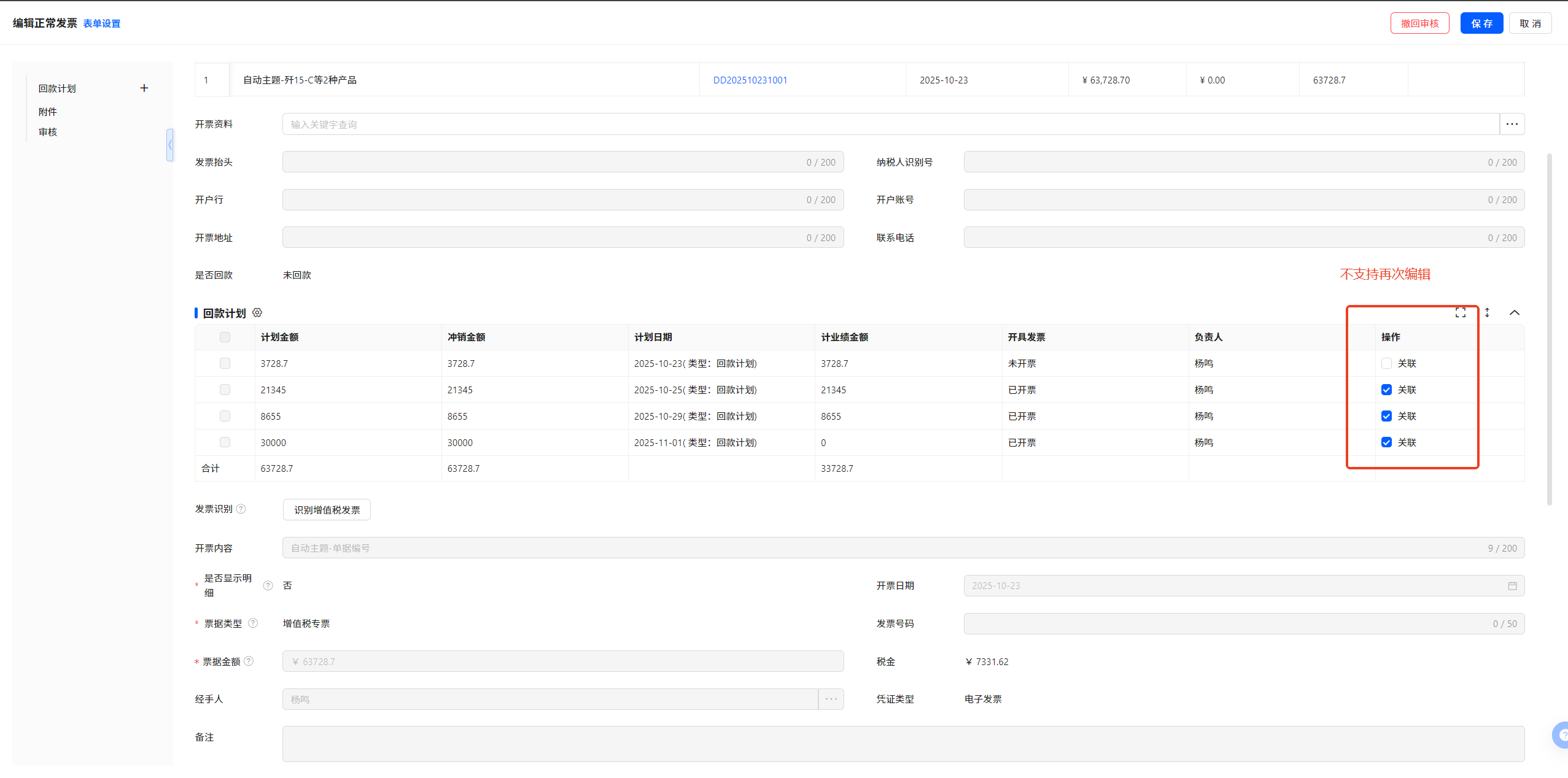Image resolution: width=1568 pixels, height=778 pixels.
Task: Click the 识别增值税发票 button
Action: pyautogui.click(x=327, y=510)
